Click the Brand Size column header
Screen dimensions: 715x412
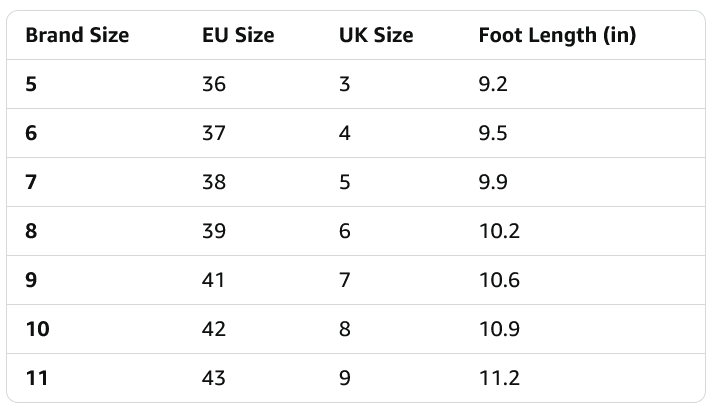pos(77,36)
